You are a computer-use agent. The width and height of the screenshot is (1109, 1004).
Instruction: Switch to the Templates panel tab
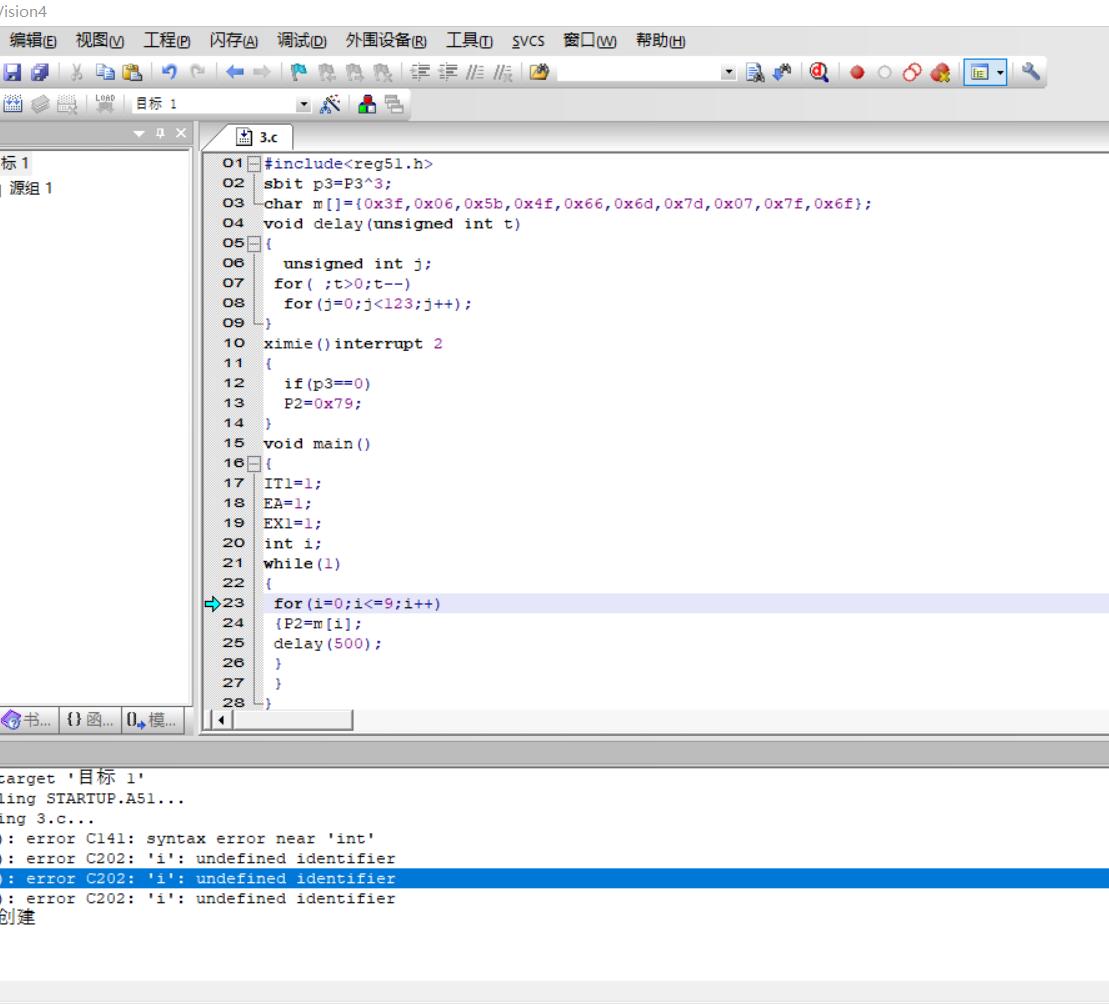pos(152,720)
